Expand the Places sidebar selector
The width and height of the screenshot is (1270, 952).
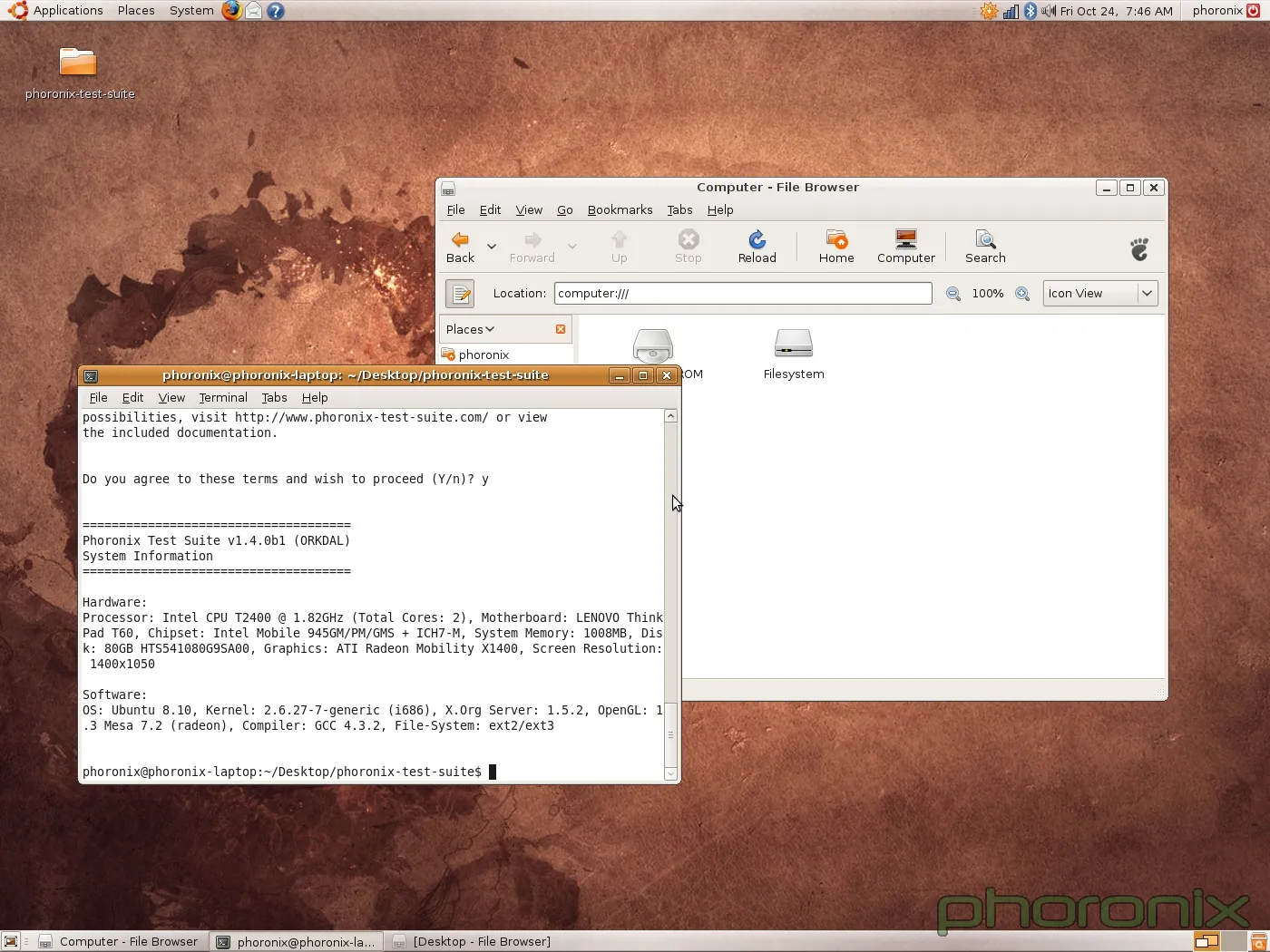470,329
